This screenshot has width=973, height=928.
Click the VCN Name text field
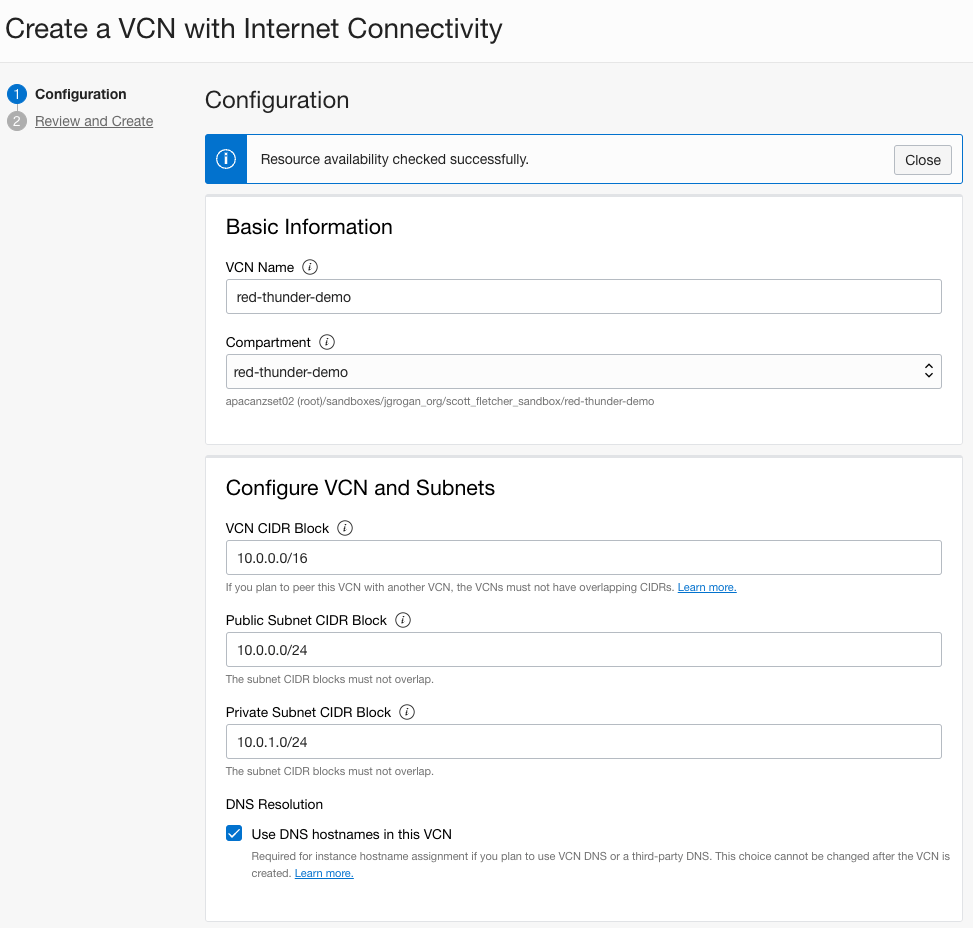583,297
